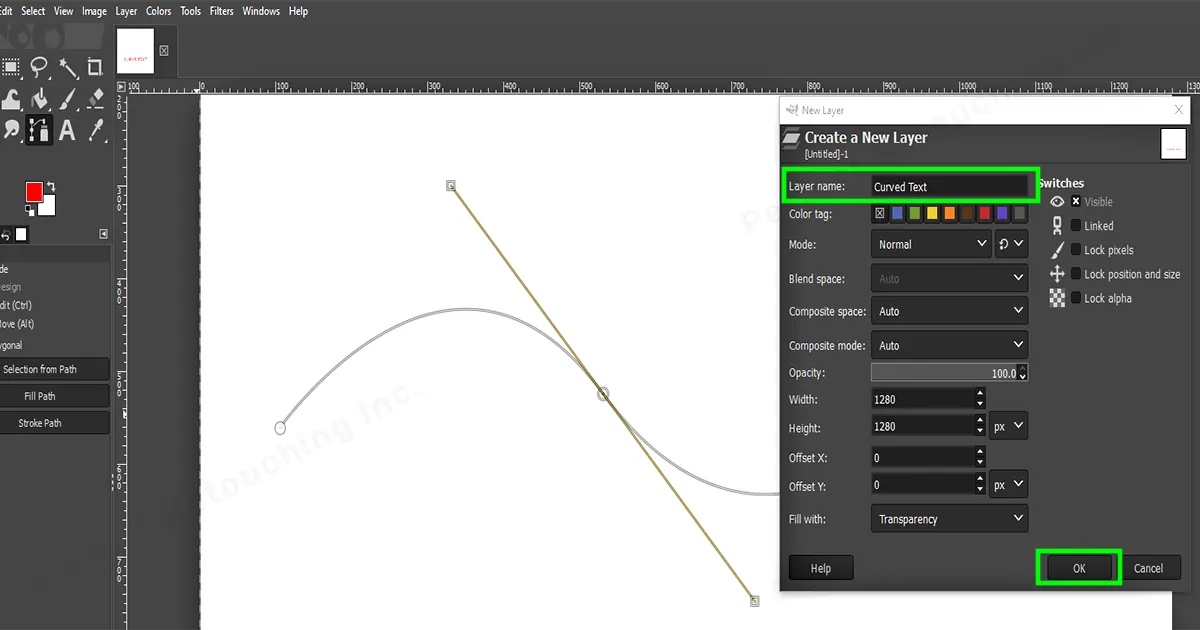1200x630 pixels.
Task: Select the Free Select lasso tool
Action: tap(39, 67)
